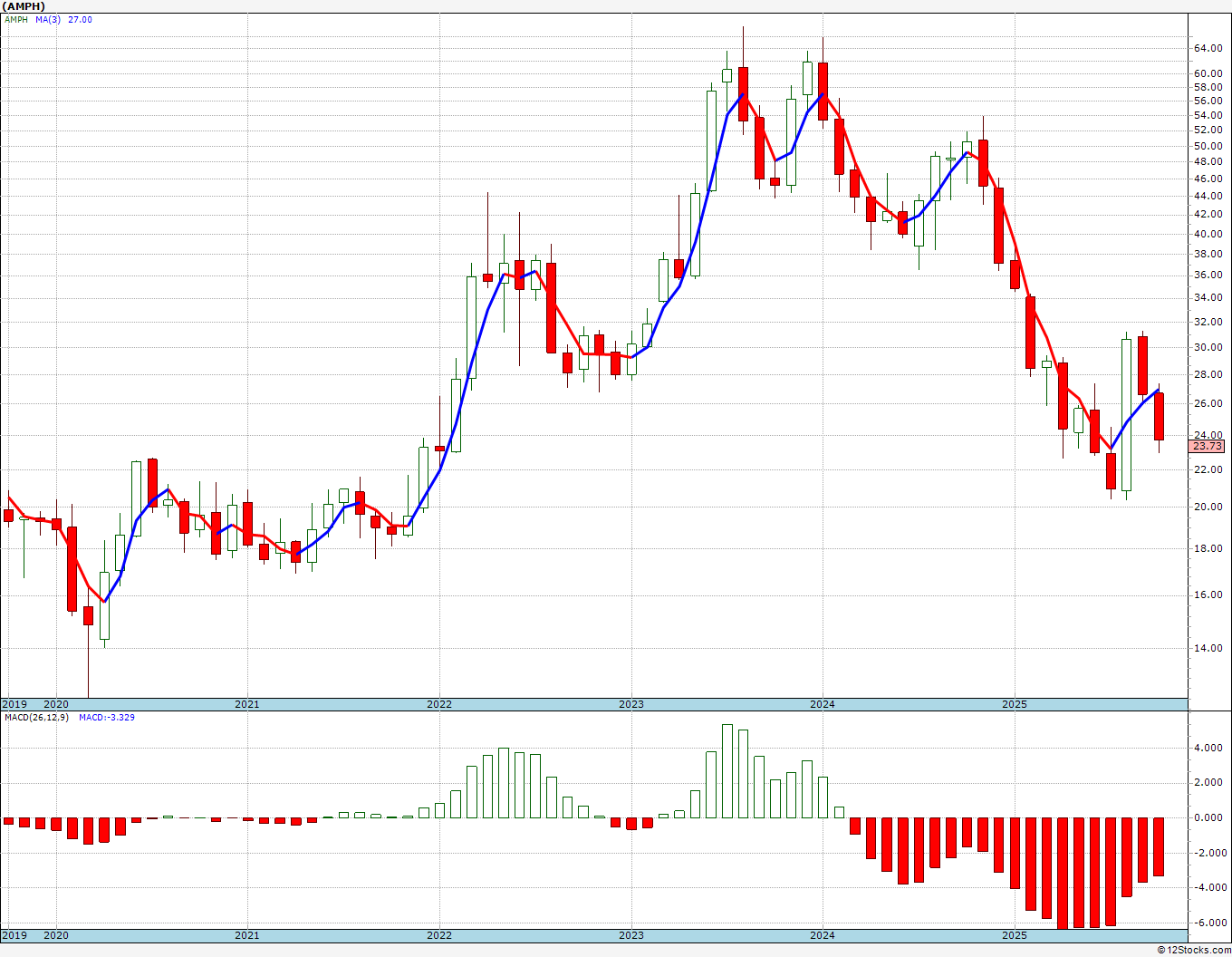The height and width of the screenshot is (957, 1232).
Task: Click the 20.00 price axis label
Action: [1207, 507]
